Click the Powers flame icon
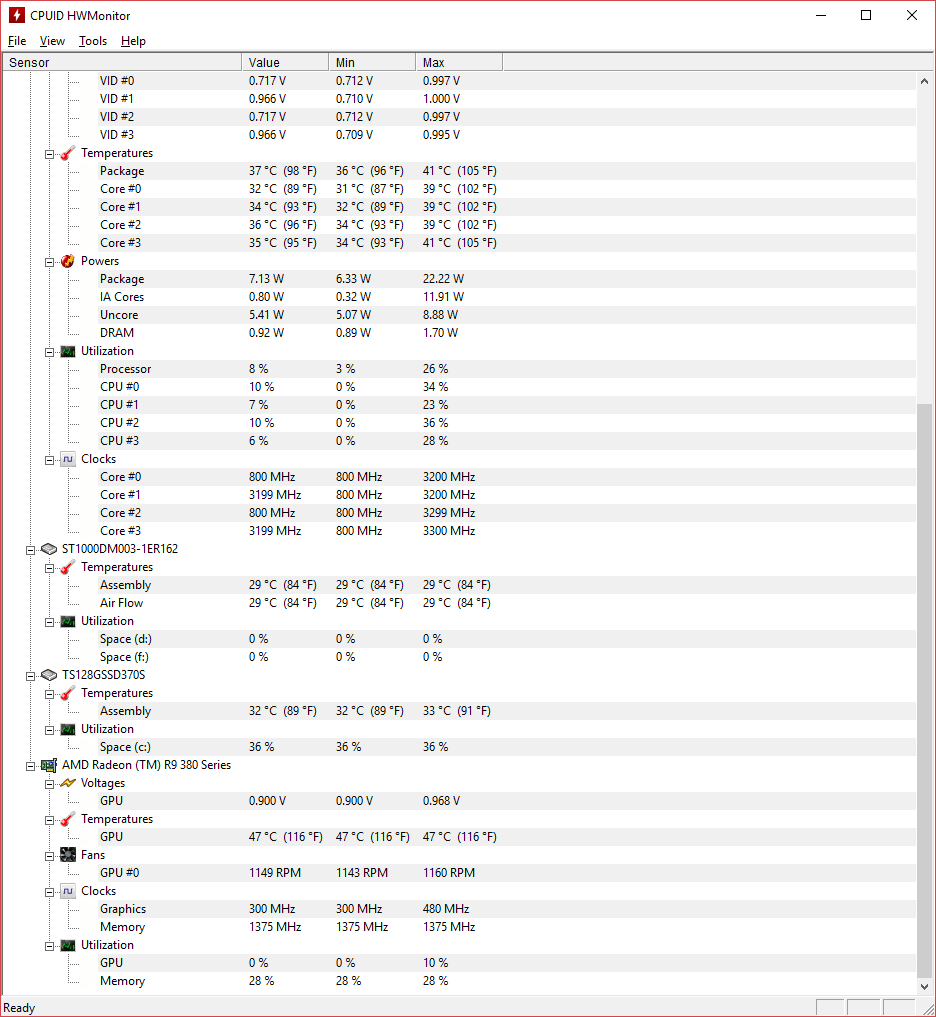This screenshot has height=1017, width=936. pos(67,261)
